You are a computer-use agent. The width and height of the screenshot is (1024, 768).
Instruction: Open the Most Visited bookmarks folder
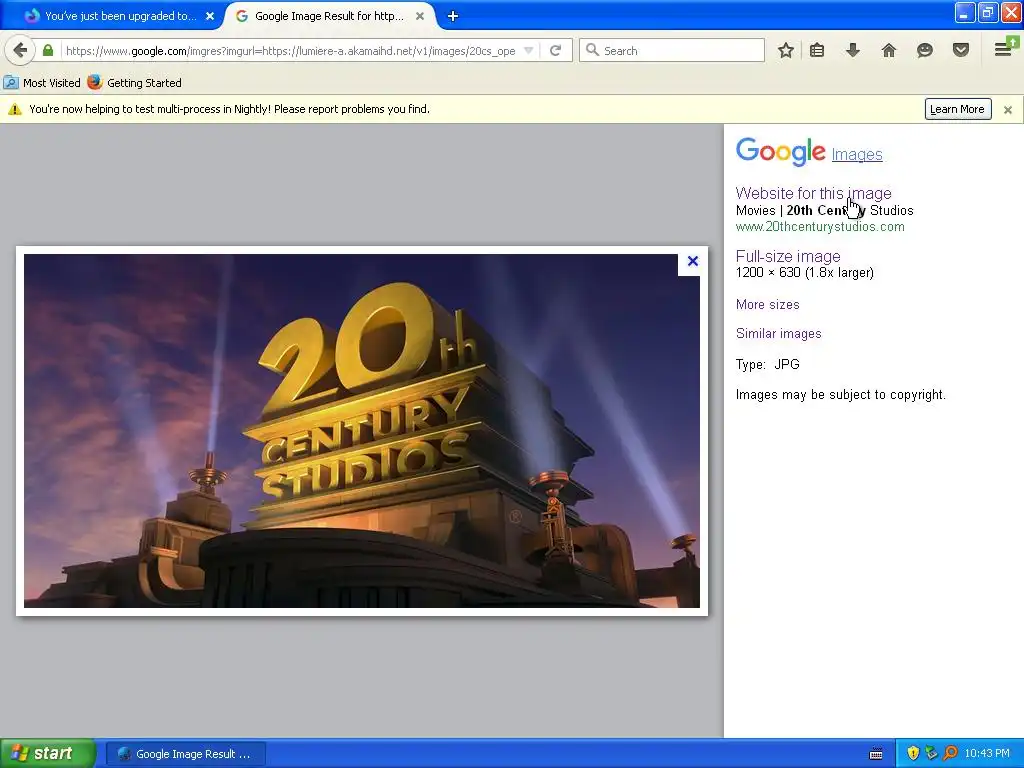tap(42, 83)
